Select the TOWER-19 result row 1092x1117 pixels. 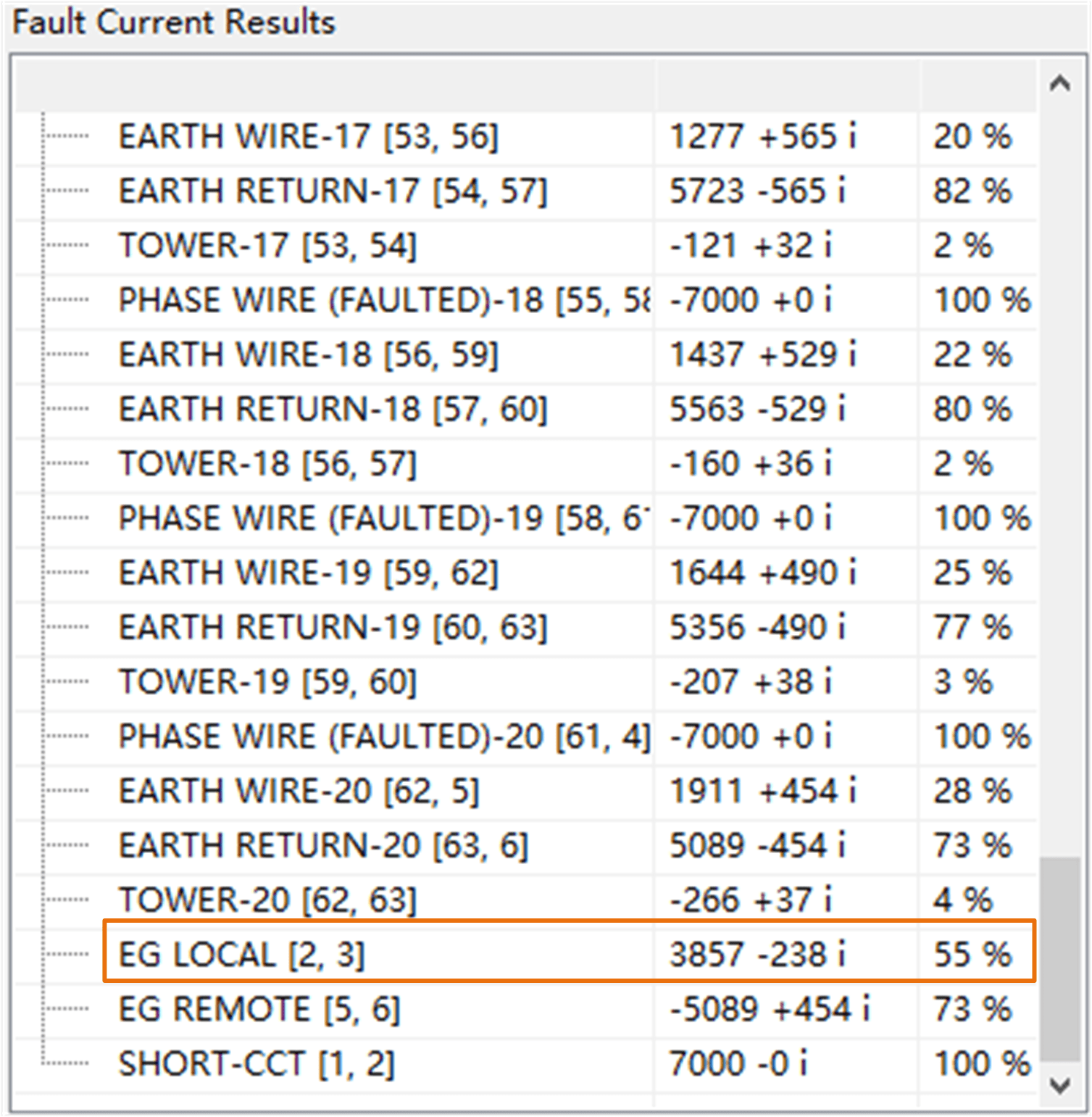[x=268, y=681]
